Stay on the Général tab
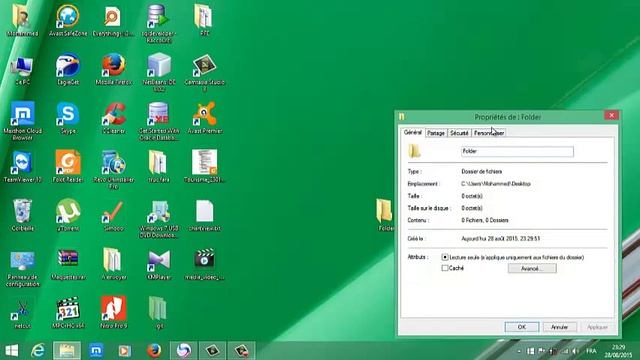 413,132
